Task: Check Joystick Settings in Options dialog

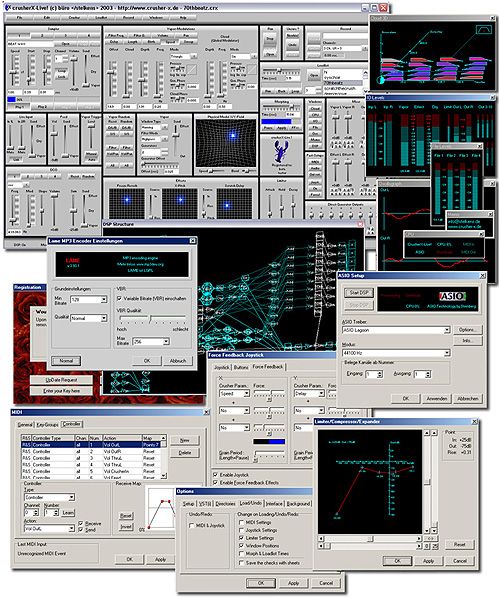Action: [241, 530]
